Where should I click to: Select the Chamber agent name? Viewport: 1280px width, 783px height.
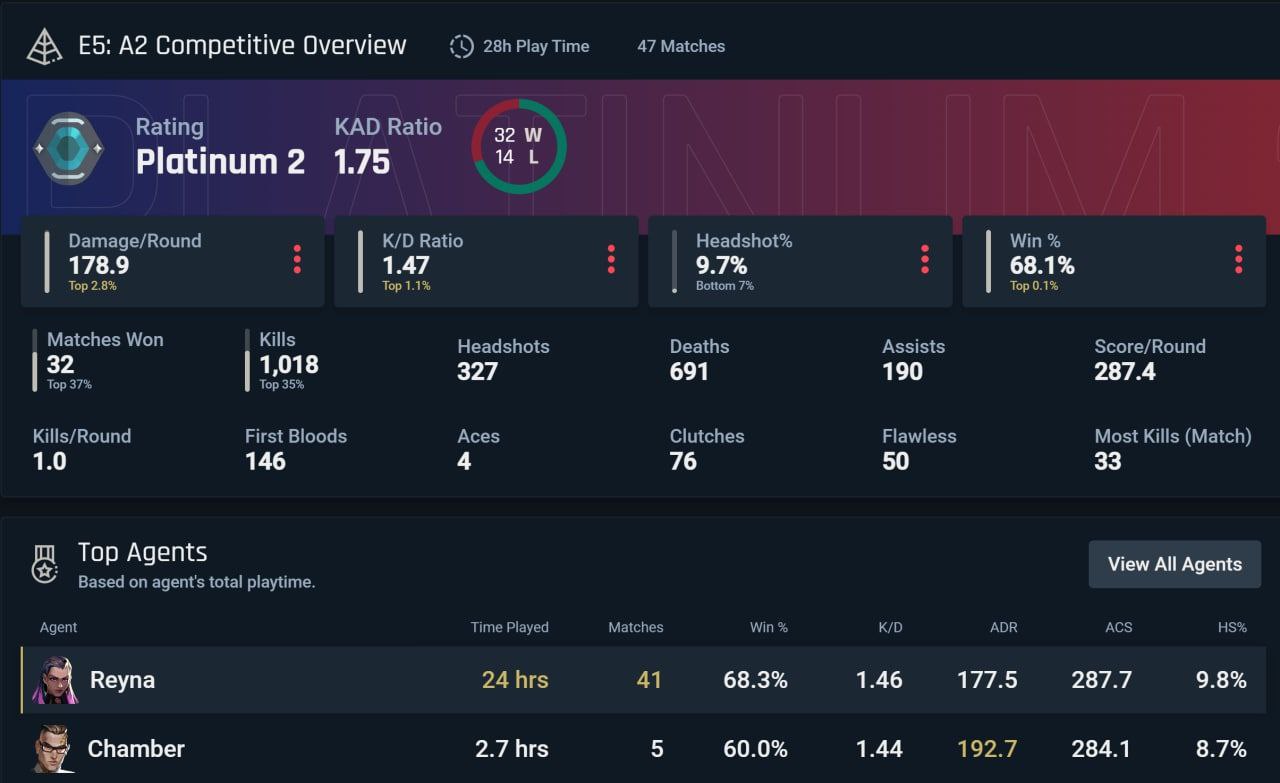136,749
